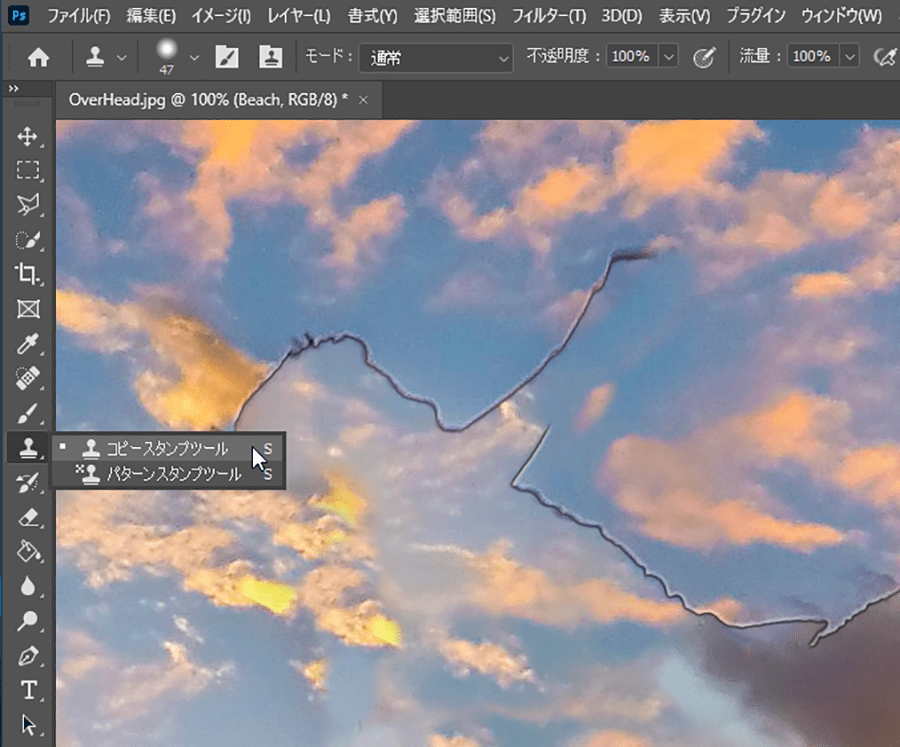The image size is (900, 747).
Task: Toggle the brush settings panel button
Action: (227, 58)
